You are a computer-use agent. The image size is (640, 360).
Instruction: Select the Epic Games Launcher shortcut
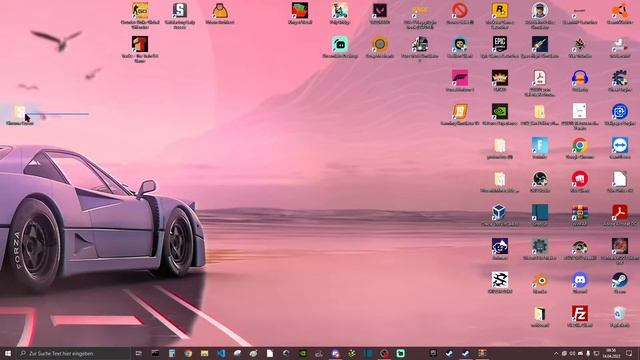500,47
